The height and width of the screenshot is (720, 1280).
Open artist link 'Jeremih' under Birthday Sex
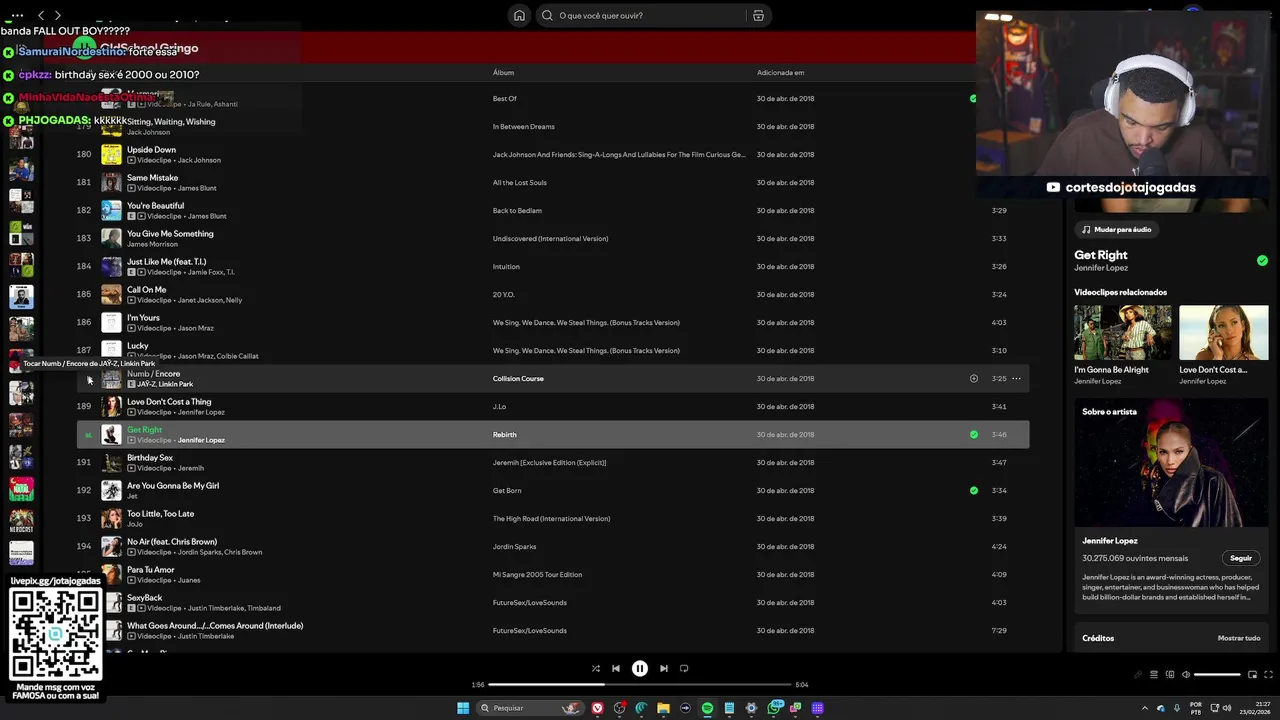click(190, 468)
